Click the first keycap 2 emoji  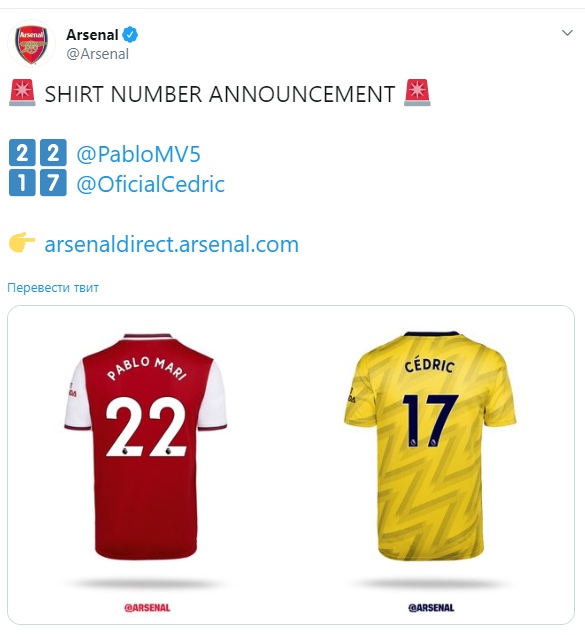(x=22, y=153)
